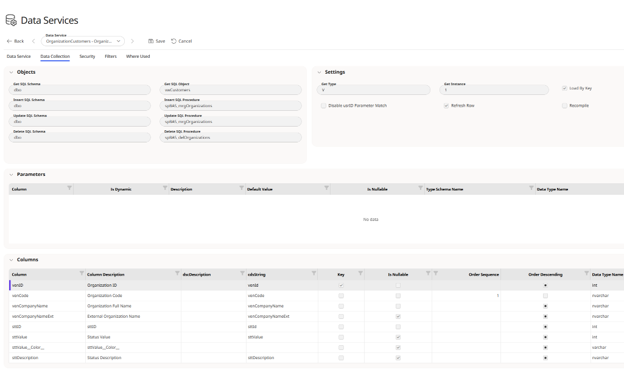Click the Save button

tap(156, 41)
